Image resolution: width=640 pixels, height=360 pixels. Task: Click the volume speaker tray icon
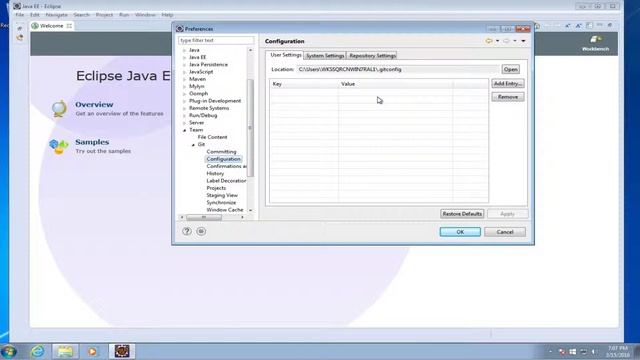click(594, 351)
